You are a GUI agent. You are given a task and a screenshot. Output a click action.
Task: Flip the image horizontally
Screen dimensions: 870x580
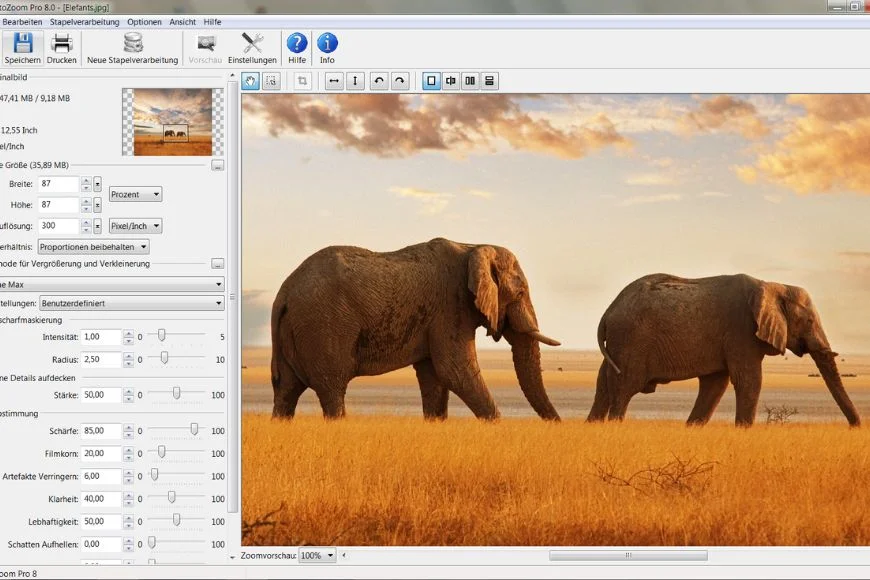[x=334, y=81]
